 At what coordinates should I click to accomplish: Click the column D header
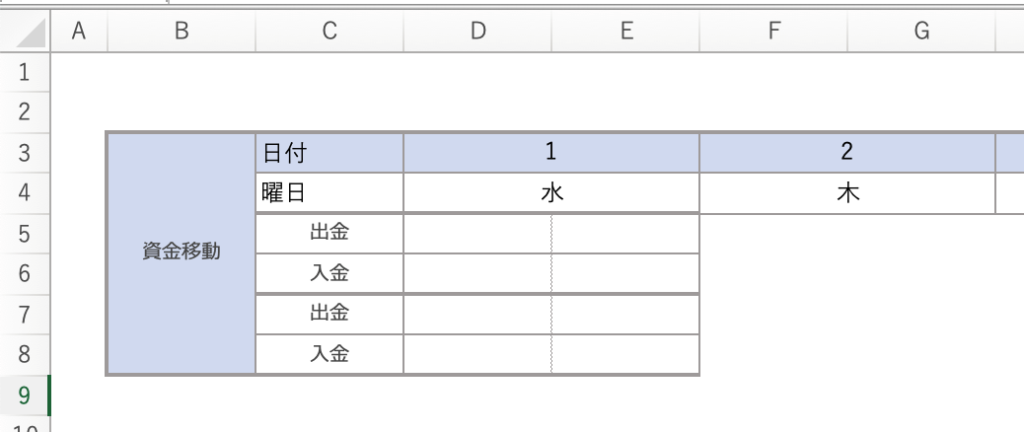[478, 32]
